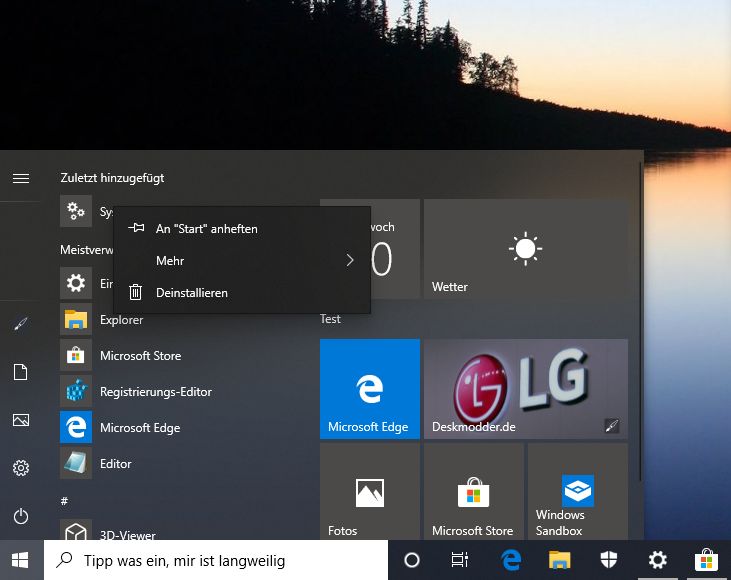Click the Start menu vertical scrollbar
The image size is (731, 580).
641,322
